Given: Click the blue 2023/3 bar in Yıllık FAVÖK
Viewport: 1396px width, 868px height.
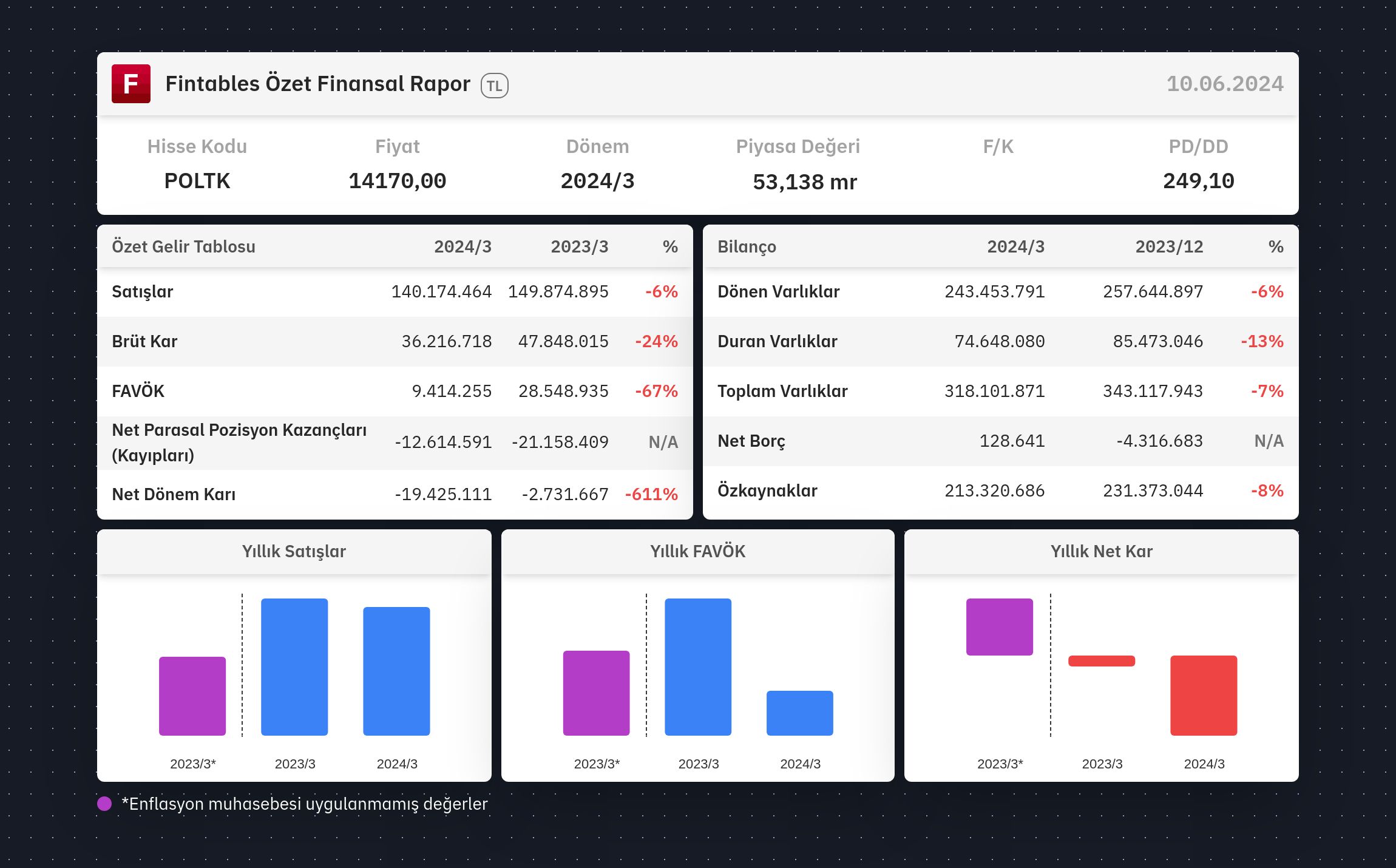Looking at the screenshot, I should click(x=698, y=667).
